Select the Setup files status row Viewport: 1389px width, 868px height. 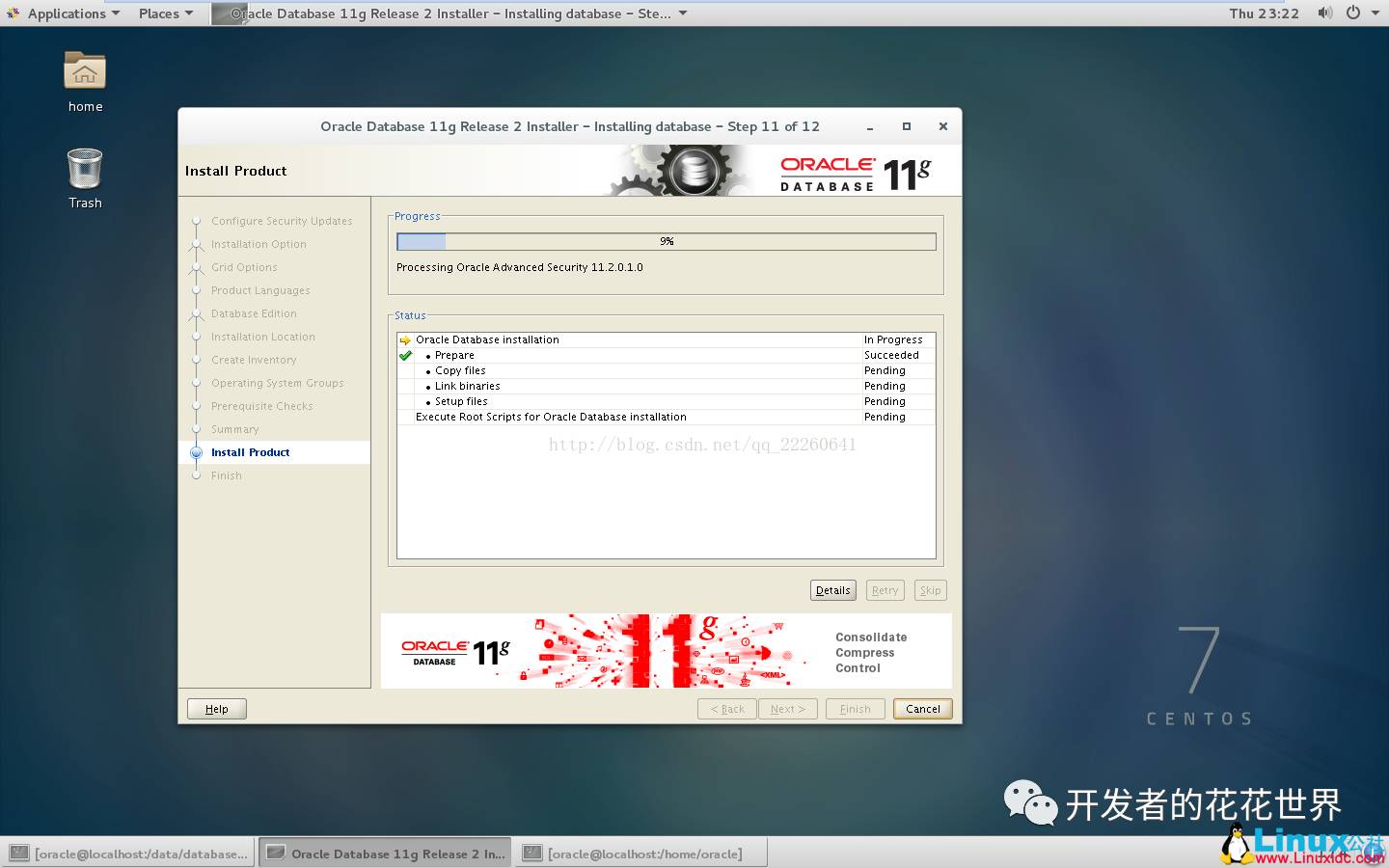coord(666,401)
